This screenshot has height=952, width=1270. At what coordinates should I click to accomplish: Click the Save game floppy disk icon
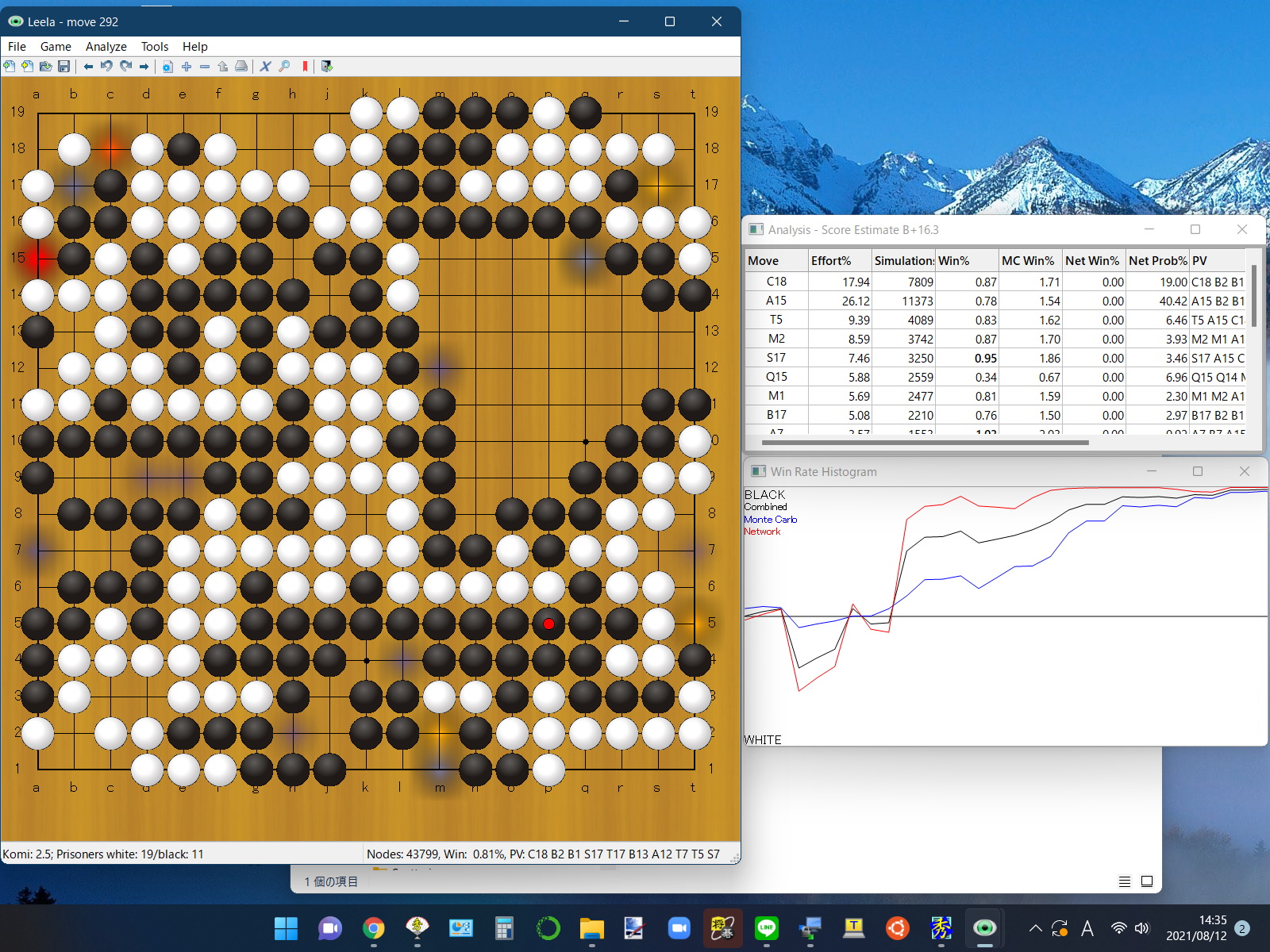(x=64, y=67)
